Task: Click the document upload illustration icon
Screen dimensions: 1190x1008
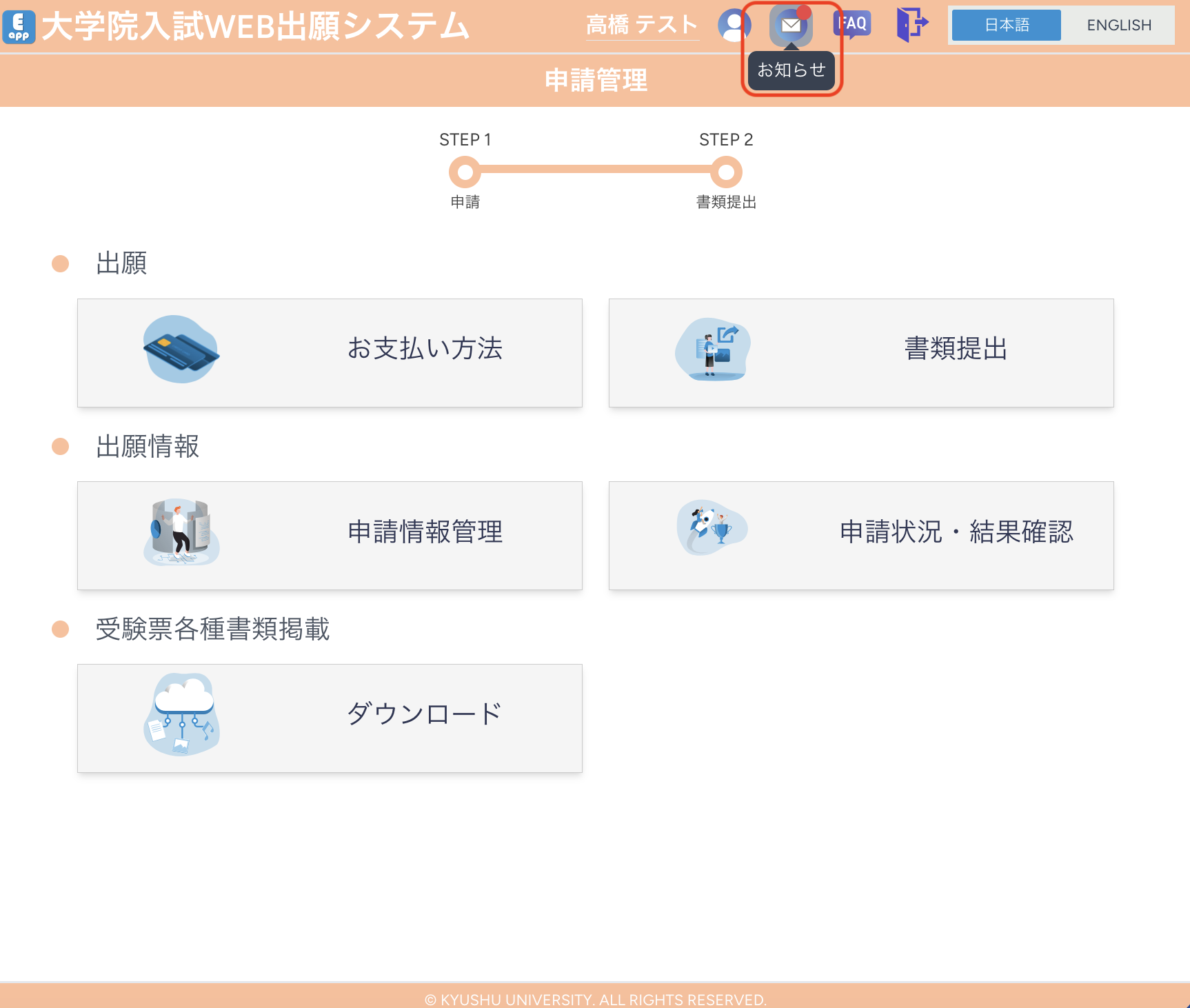Action: (713, 350)
